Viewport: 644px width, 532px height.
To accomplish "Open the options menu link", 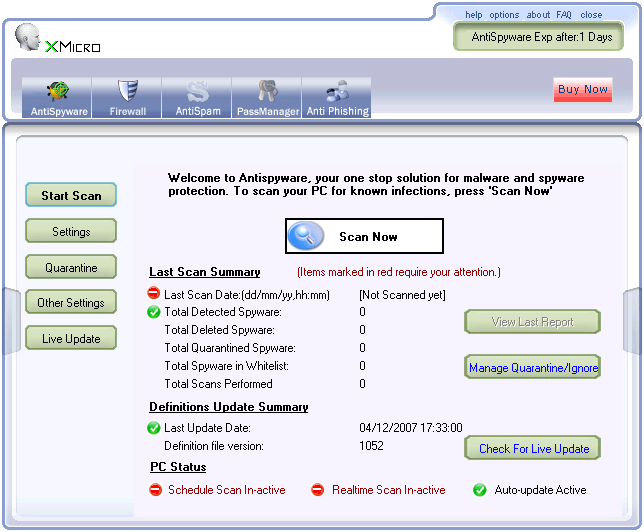I will coord(504,15).
